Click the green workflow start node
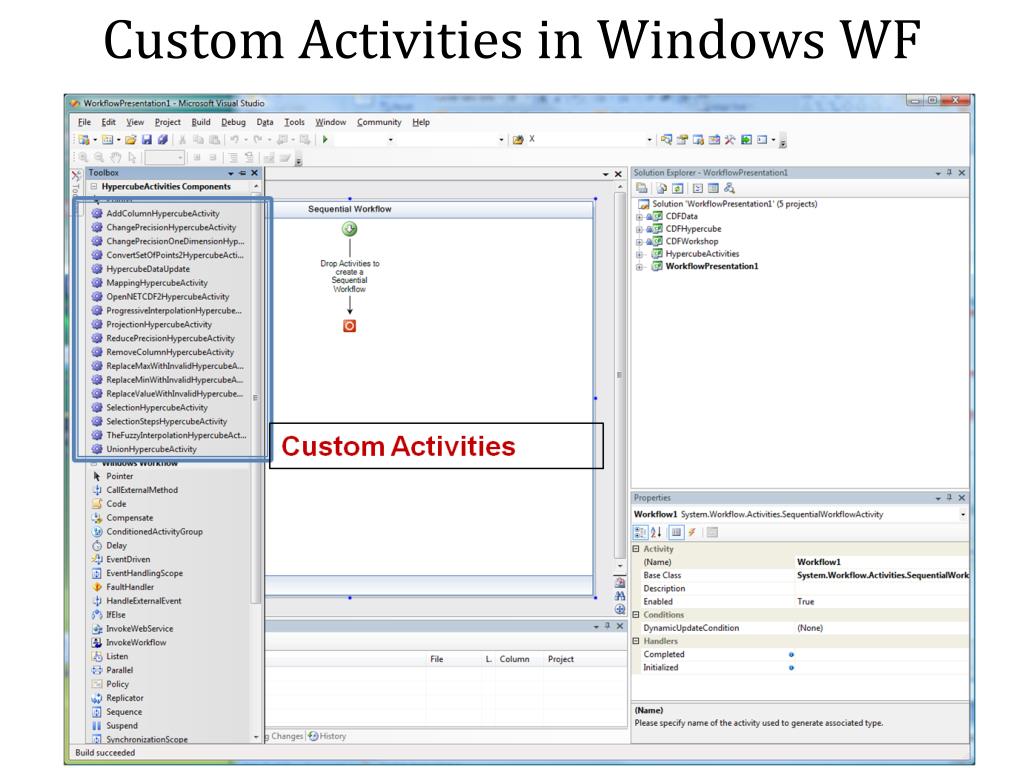The height and width of the screenshot is (768, 1024). point(349,229)
